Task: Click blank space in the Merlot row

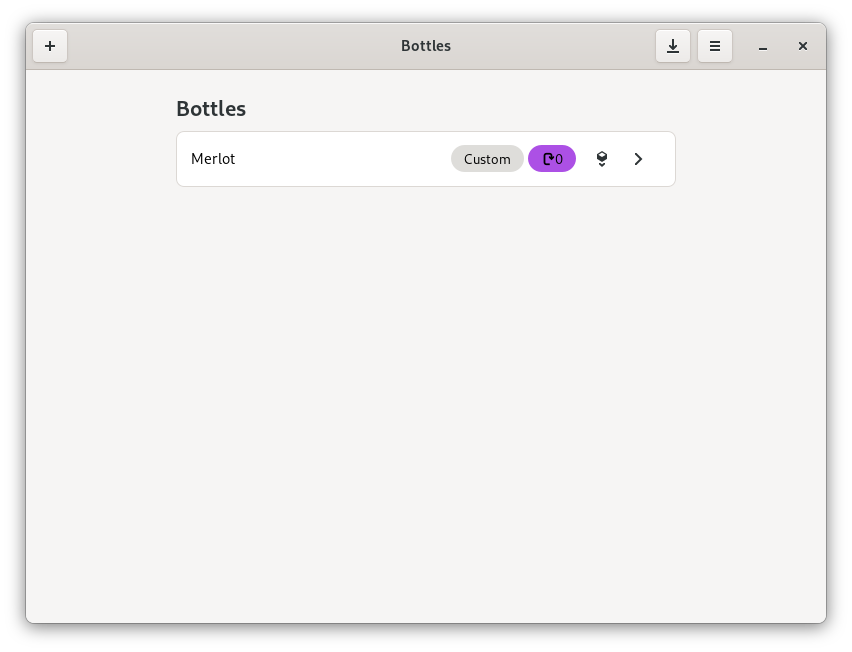Action: (x=340, y=159)
